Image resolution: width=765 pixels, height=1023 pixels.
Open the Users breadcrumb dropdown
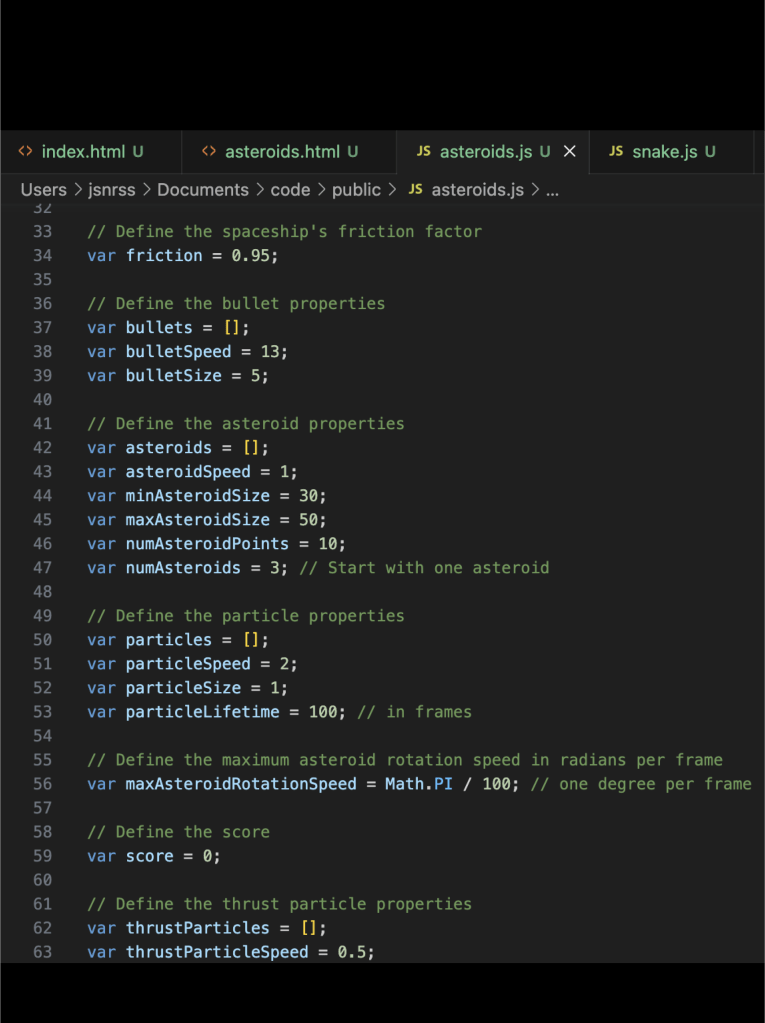43,190
